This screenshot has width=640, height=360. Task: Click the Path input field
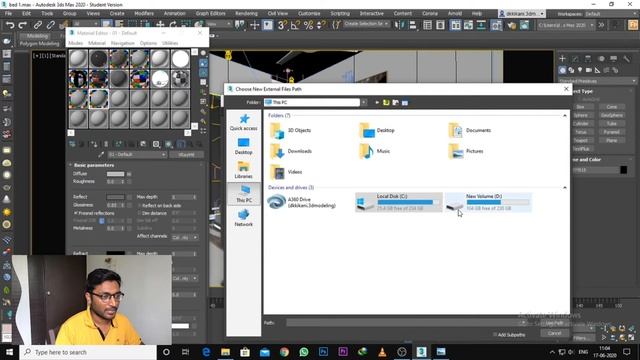click(x=406, y=323)
